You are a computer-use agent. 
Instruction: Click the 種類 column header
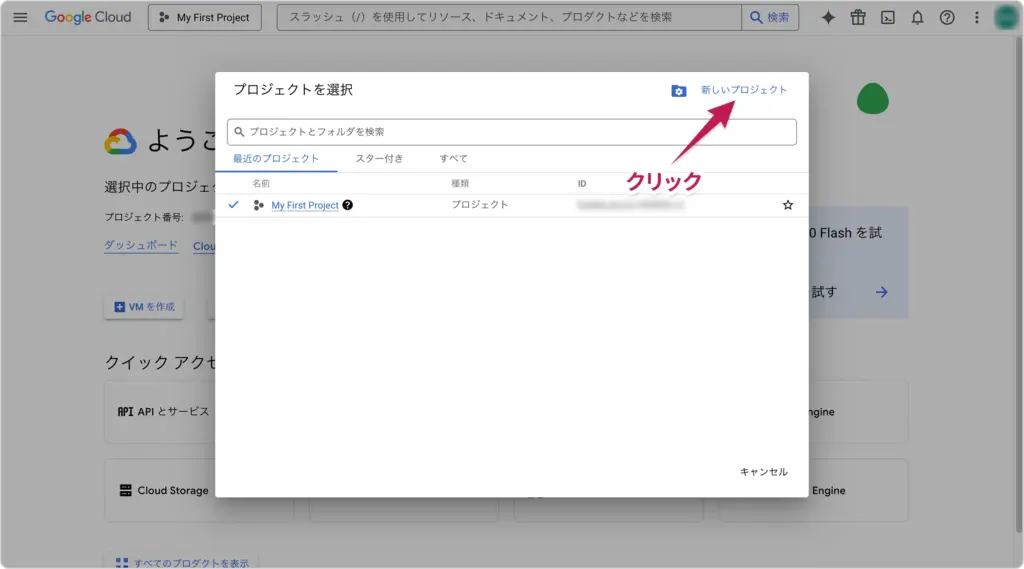point(460,184)
